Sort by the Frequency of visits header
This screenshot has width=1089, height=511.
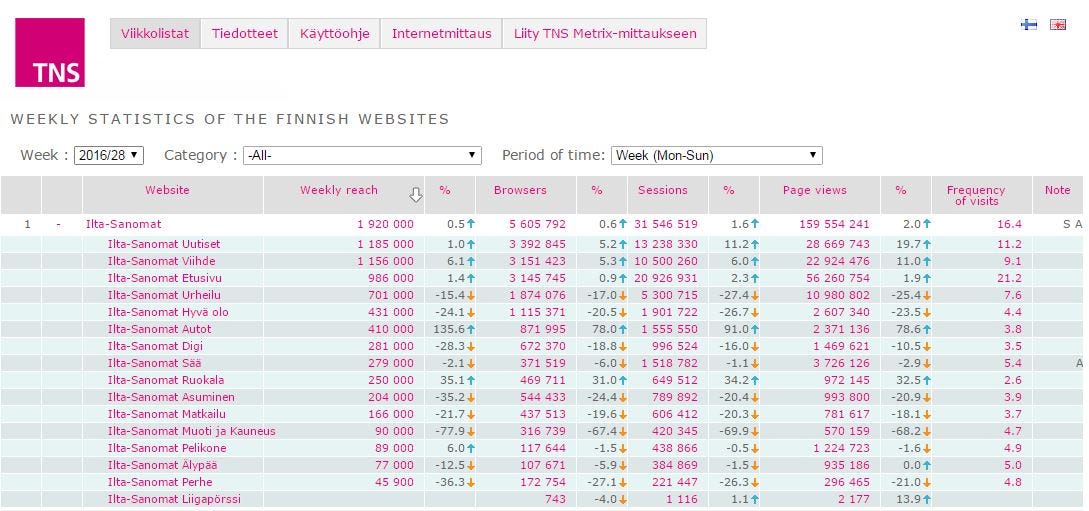coord(976,195)
